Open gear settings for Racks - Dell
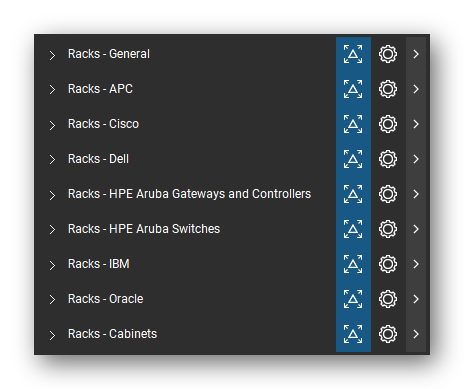The image size is (464, 389). click(388, 159)
